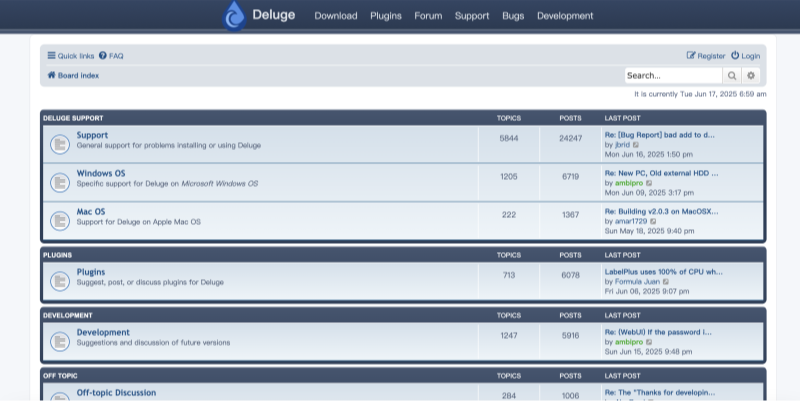View latest post icon in Windows OS row
The width and height of the screenshot is (800, 401).
(649, 183)
